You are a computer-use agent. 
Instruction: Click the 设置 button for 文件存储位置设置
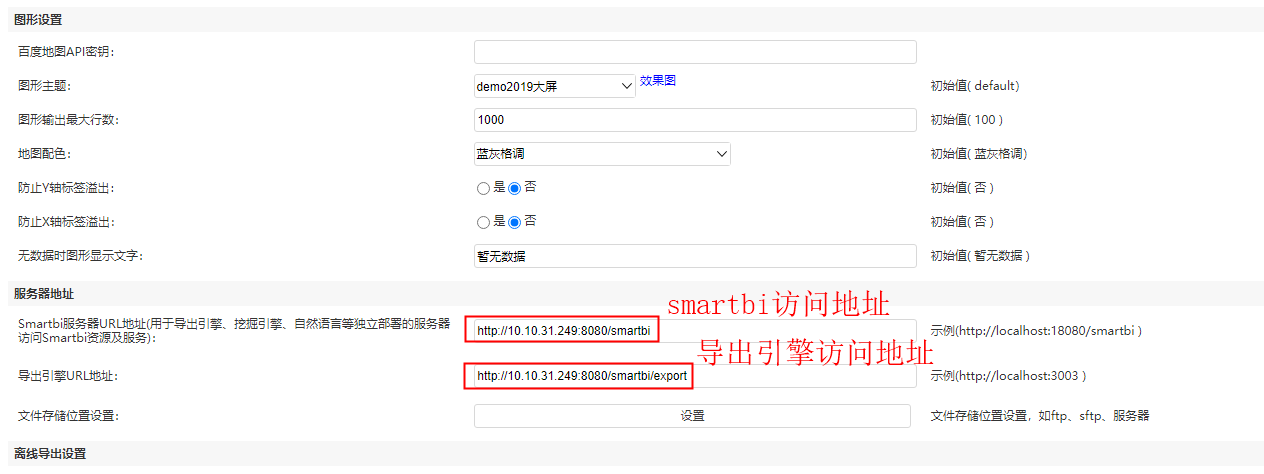coord(692,416)
